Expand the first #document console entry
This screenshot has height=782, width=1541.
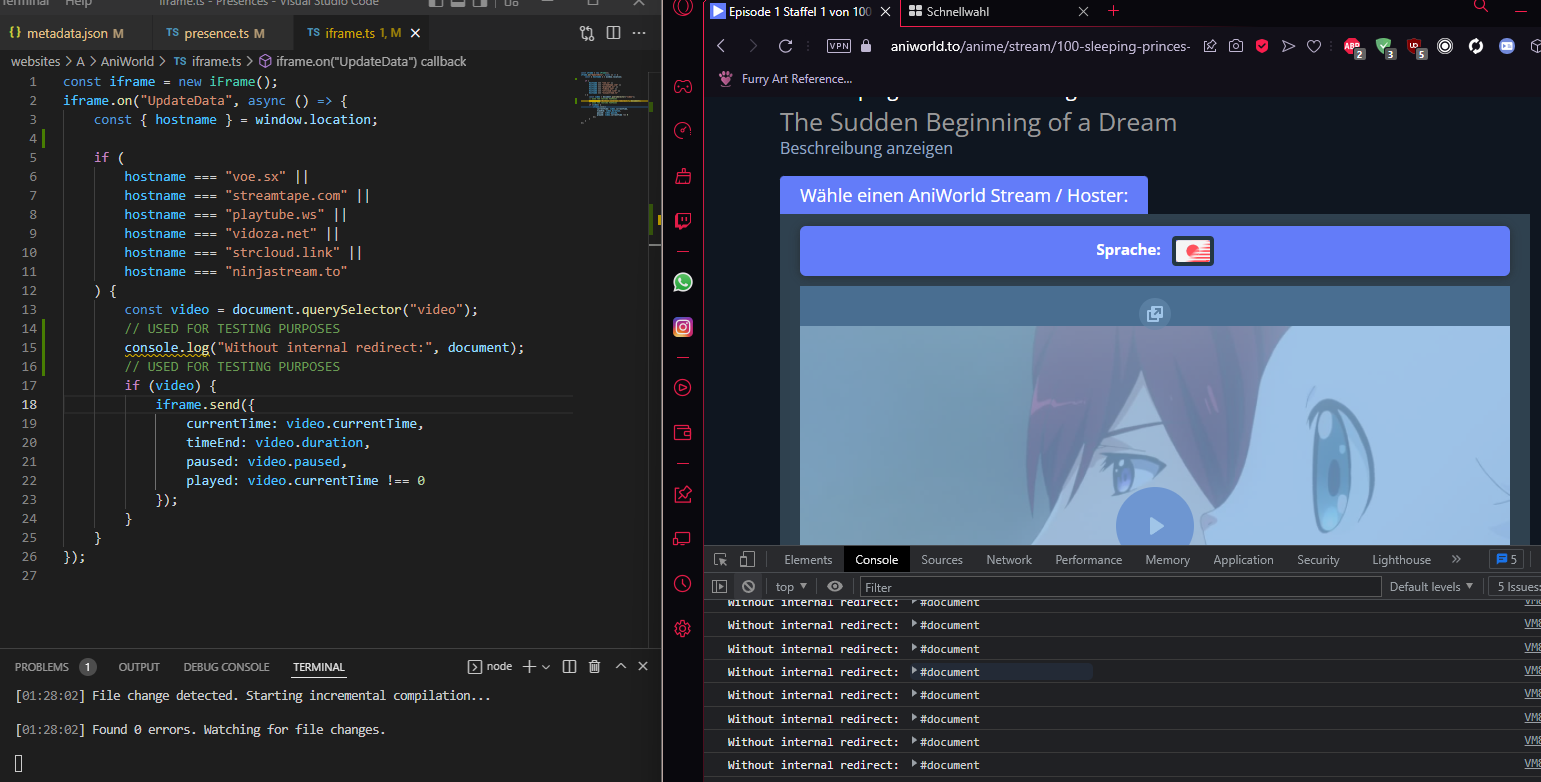point(914,602)
